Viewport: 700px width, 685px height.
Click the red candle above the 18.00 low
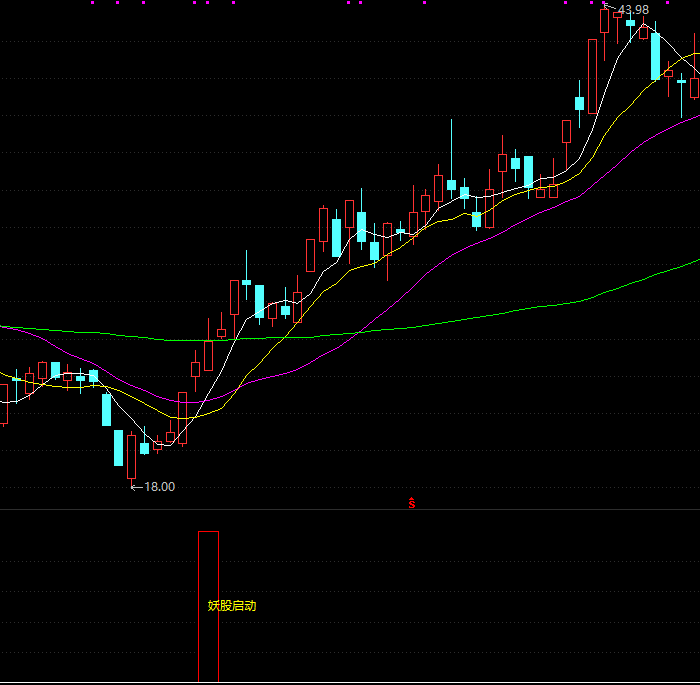131,457
